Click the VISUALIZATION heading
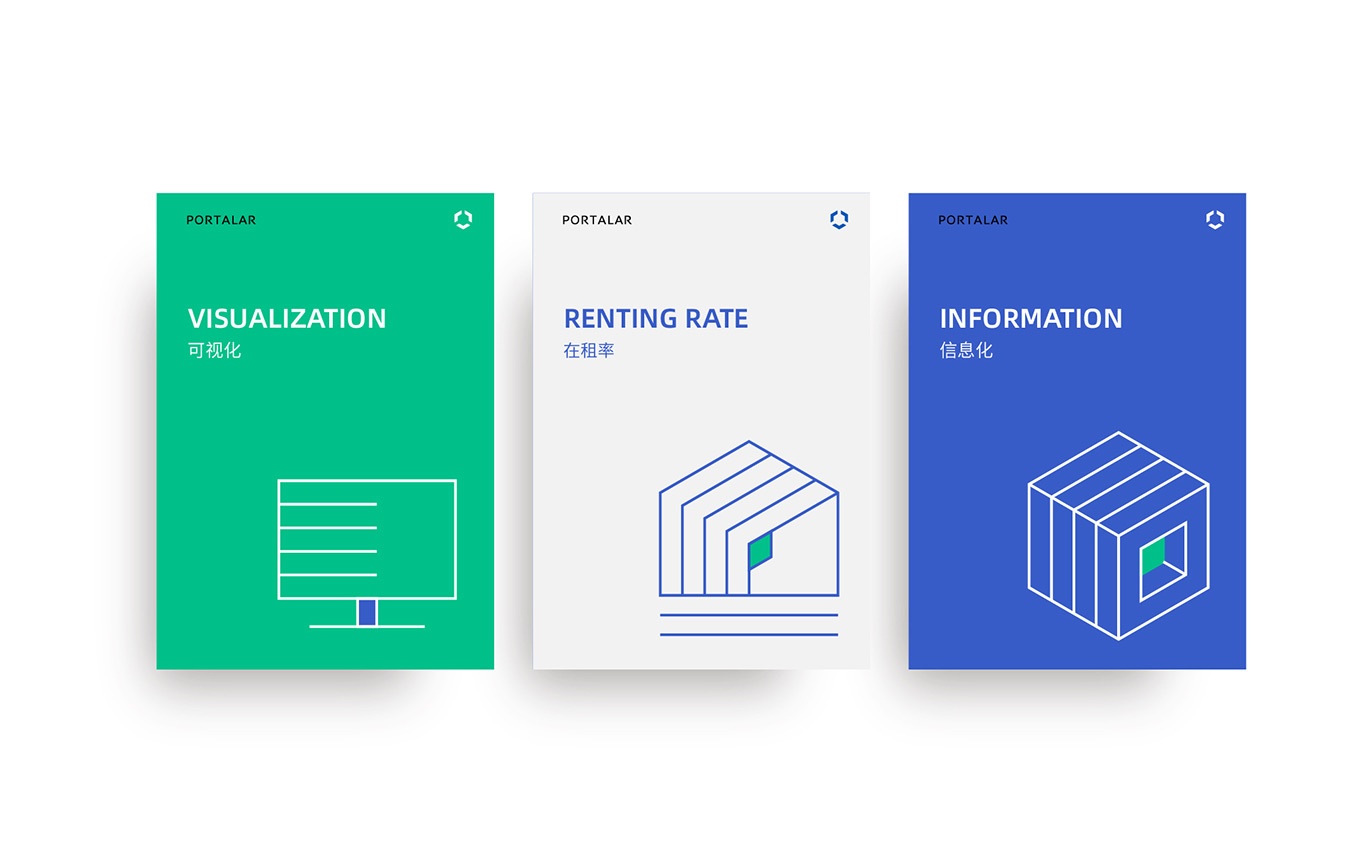 click(287, 319)
